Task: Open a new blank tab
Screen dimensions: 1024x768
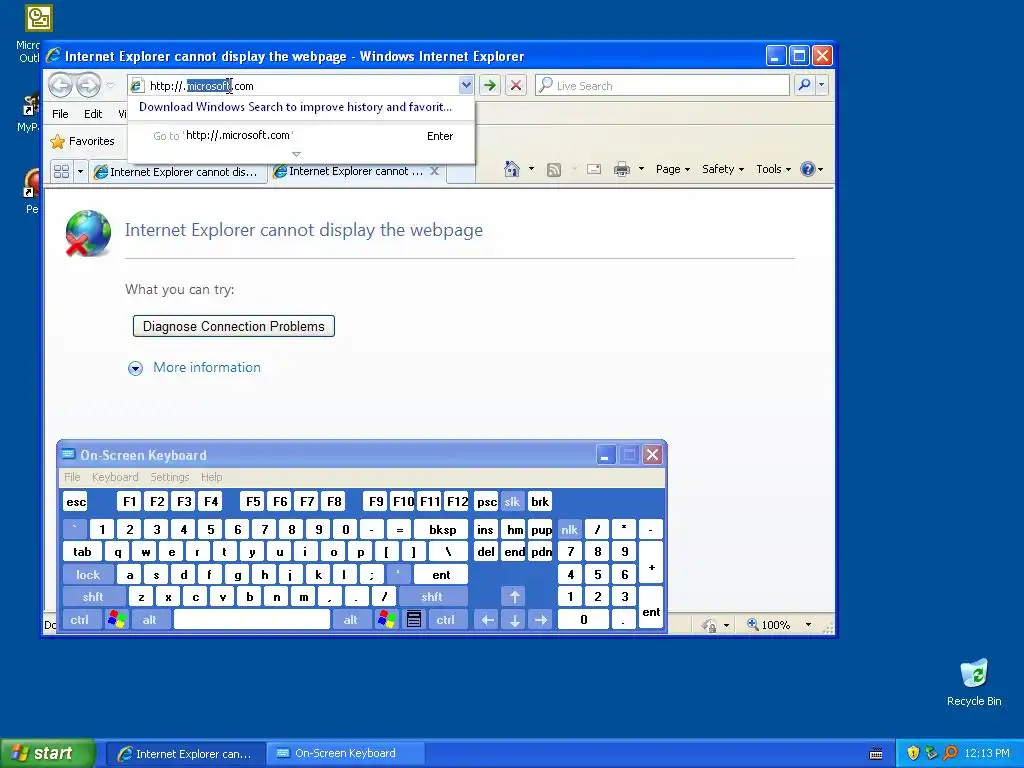Action: click(460, 172)
